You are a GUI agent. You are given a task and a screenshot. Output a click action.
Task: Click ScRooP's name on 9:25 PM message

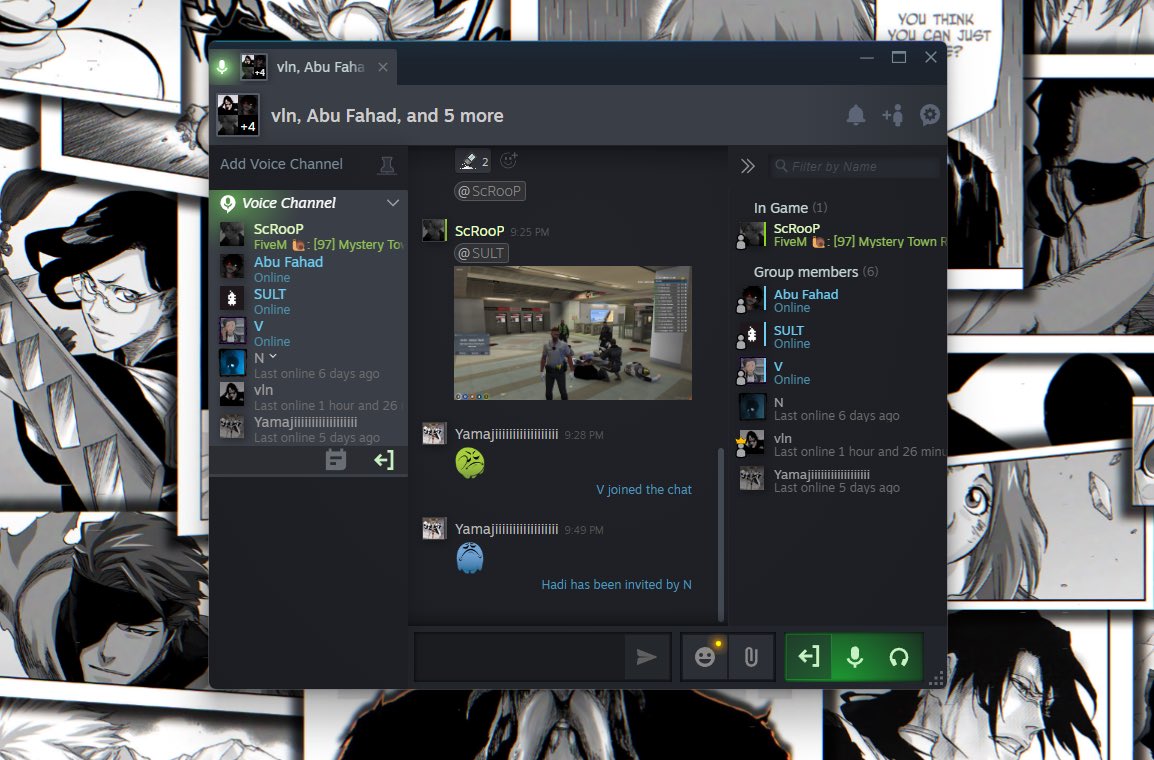(479, 231)
